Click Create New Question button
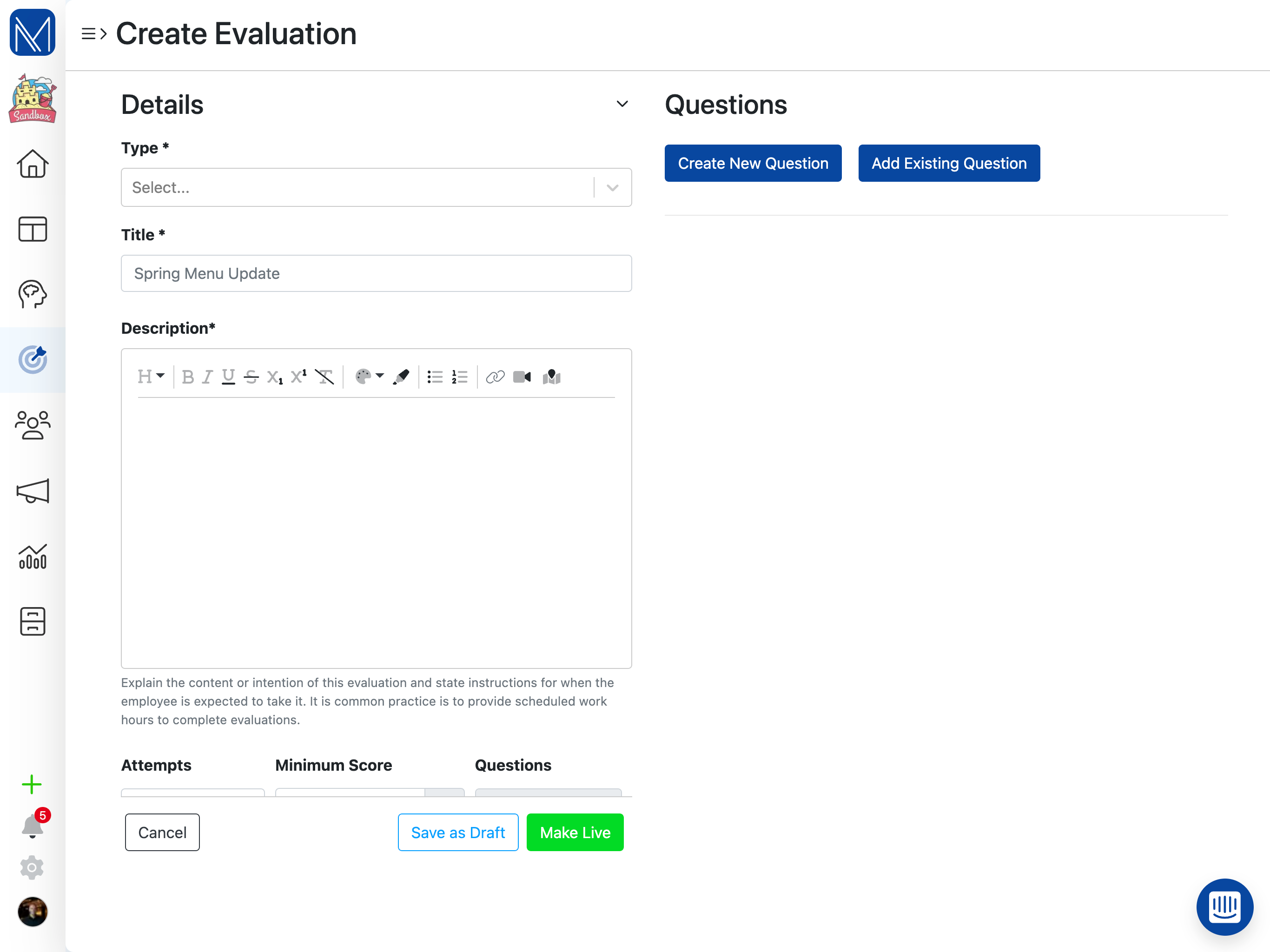This screenshot has width=1270, height=952. pyautogui.click(x=753, y=164)
